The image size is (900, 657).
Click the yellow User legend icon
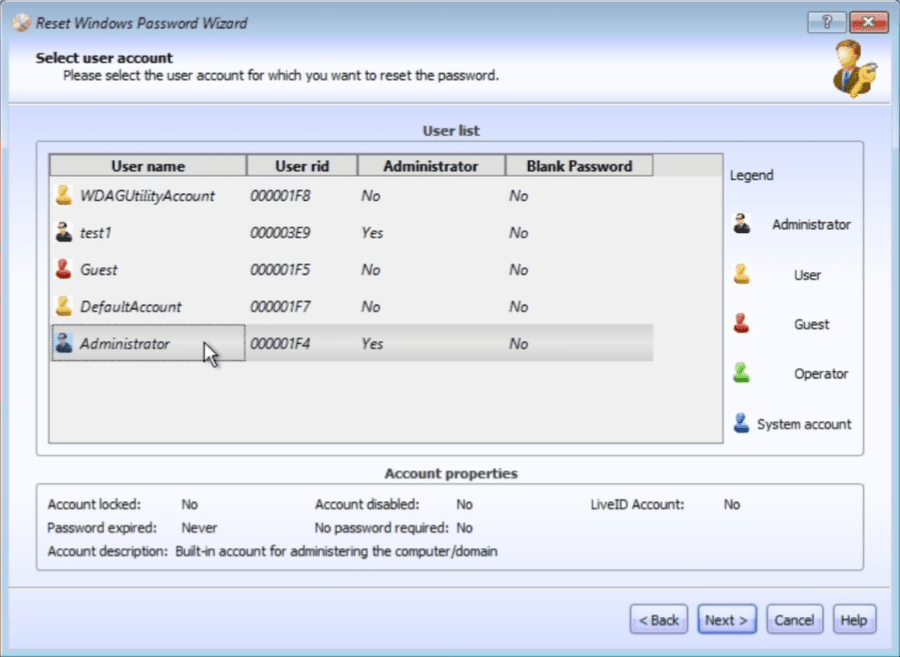(x=742, y=274)
